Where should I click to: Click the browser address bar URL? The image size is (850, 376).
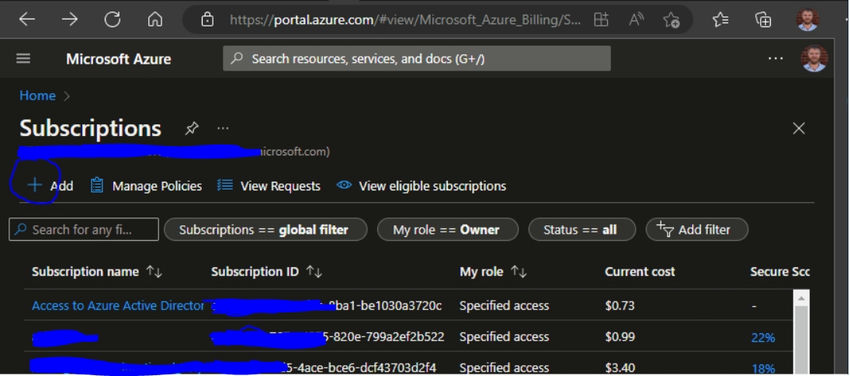(x=405, y=20)
